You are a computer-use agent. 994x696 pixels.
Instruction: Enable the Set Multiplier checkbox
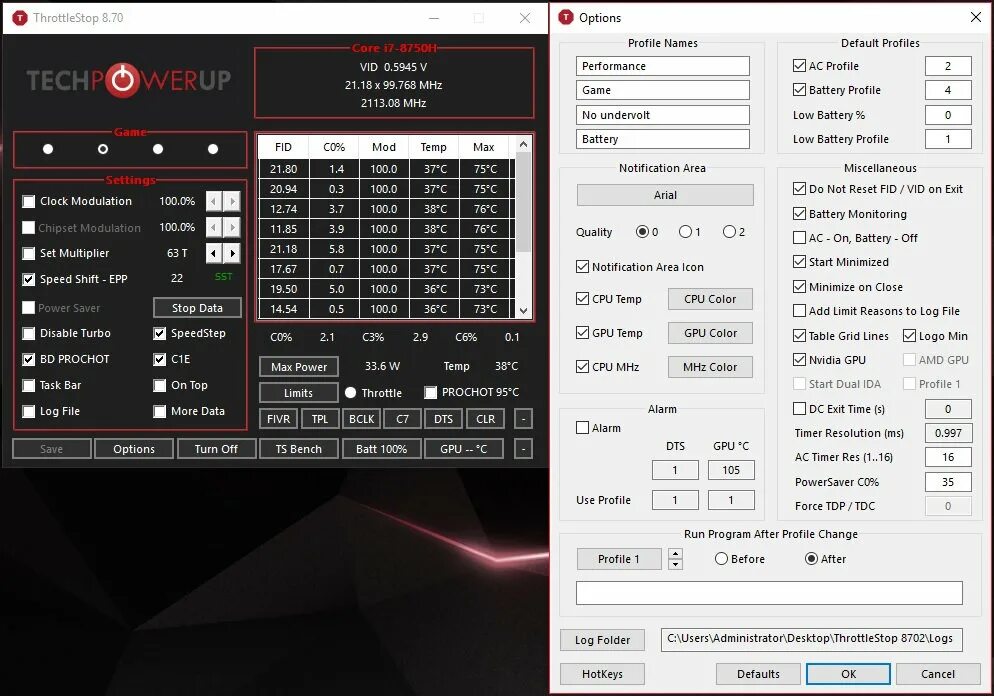(29, 254)
